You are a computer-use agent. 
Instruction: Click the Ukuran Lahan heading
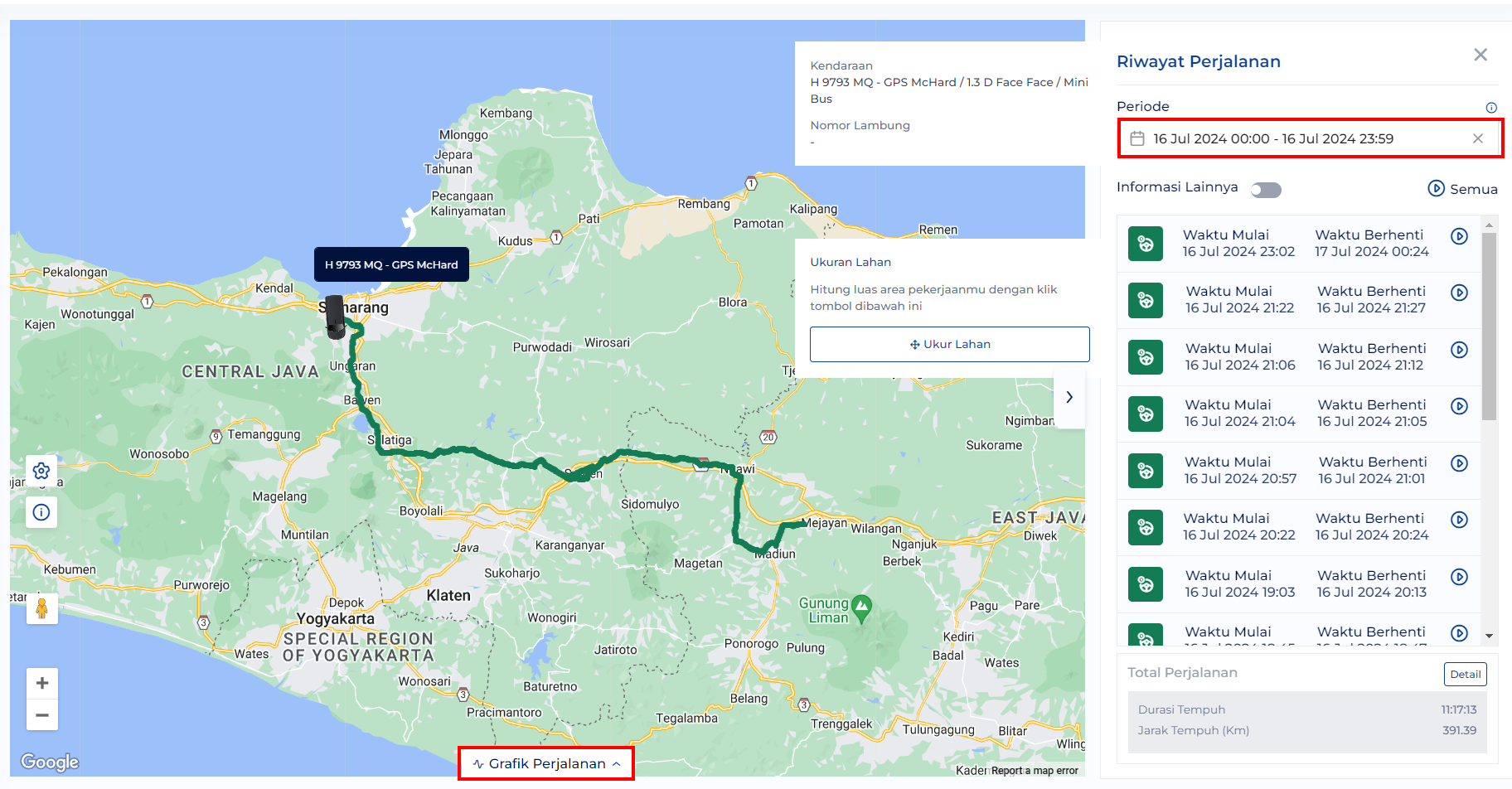[x=850, y=262]
